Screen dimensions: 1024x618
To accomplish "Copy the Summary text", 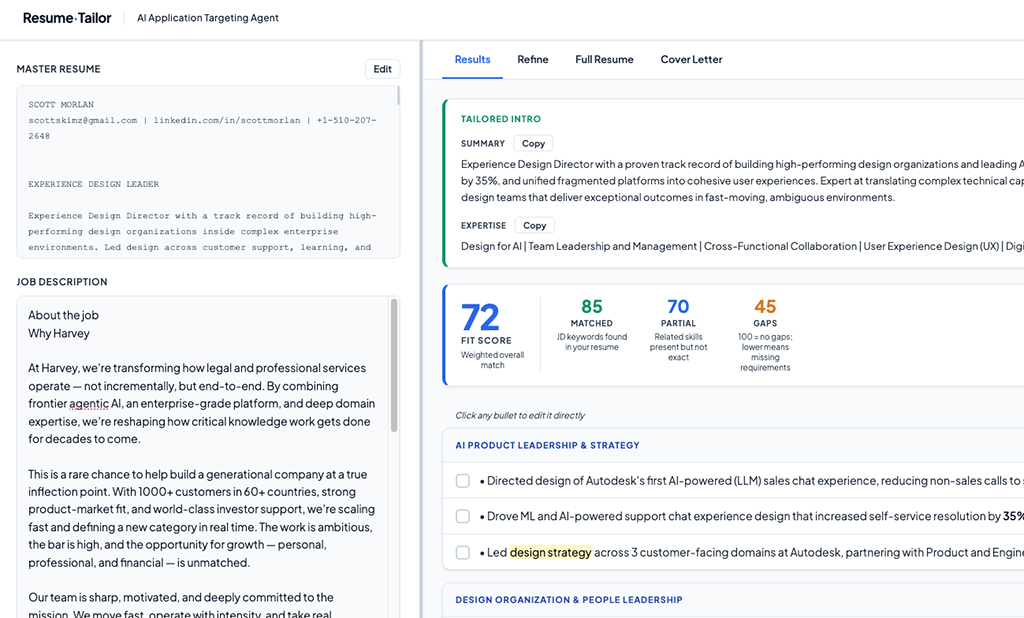I will tap(533, 144).
